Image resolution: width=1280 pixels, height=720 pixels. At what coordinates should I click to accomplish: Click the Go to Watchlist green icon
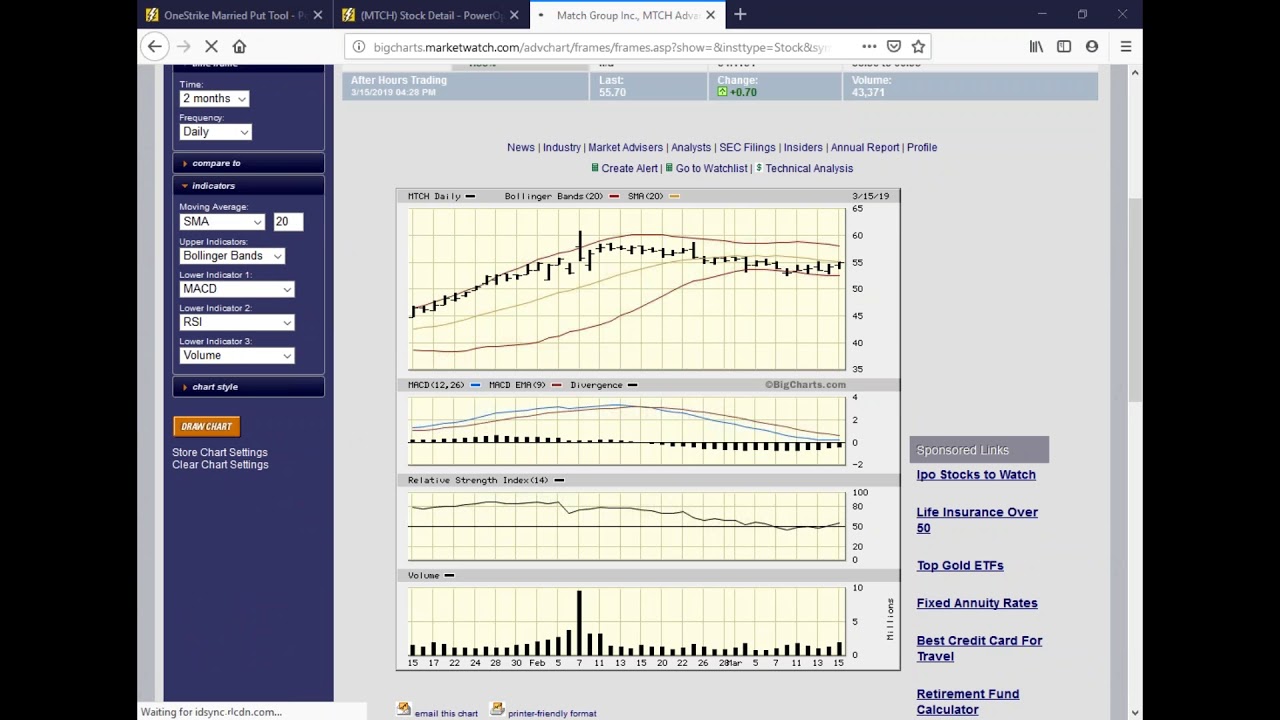(669, 168)
